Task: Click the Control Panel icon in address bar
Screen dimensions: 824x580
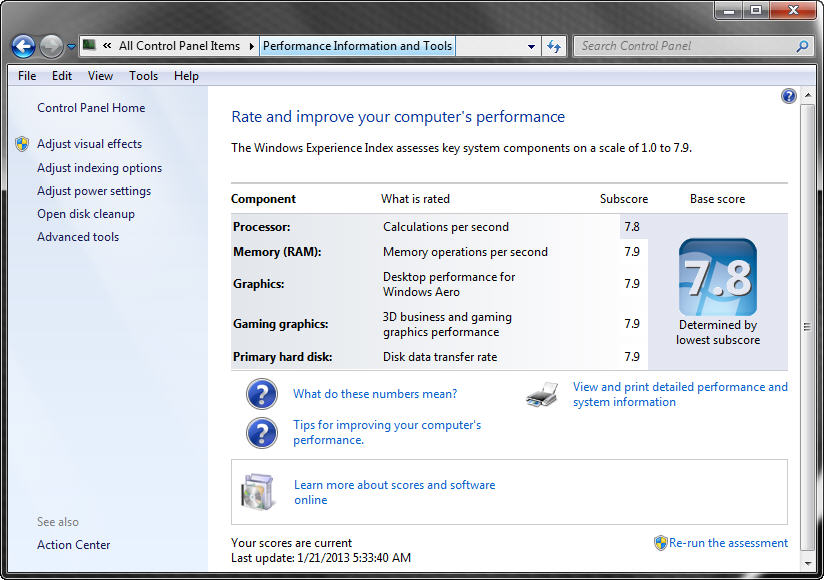Action: (89, 45)
